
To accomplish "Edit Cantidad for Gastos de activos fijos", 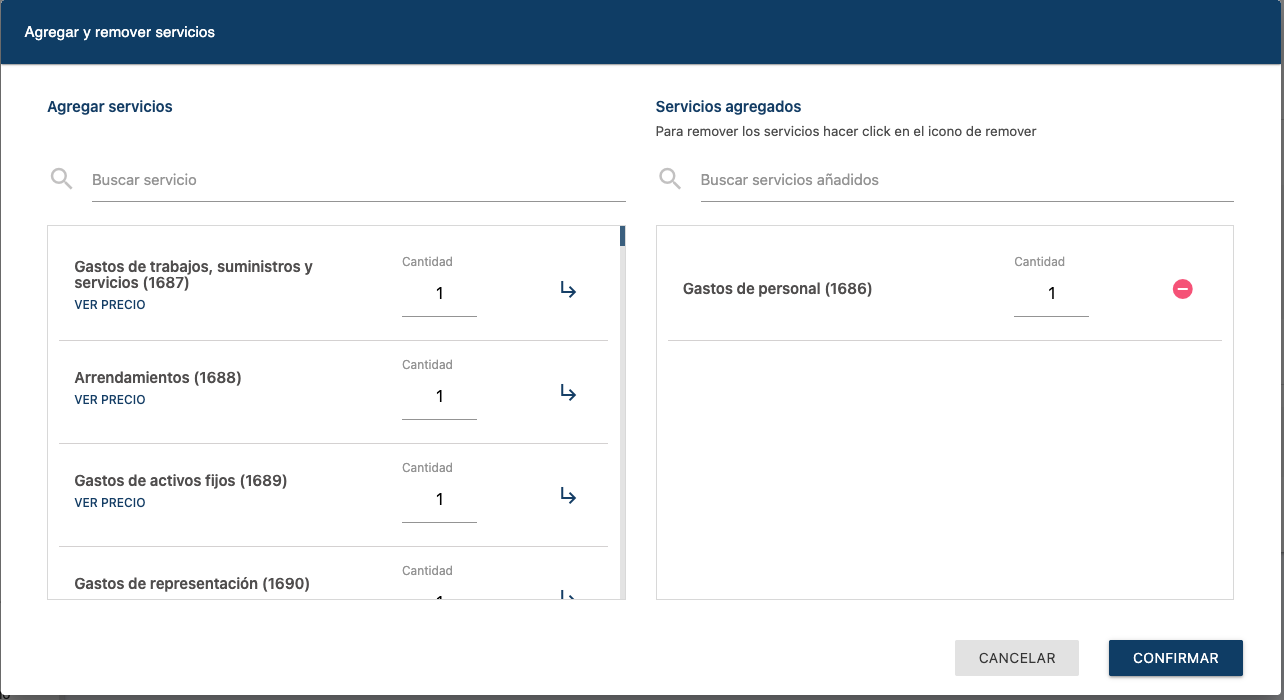I will click(439, 500).
